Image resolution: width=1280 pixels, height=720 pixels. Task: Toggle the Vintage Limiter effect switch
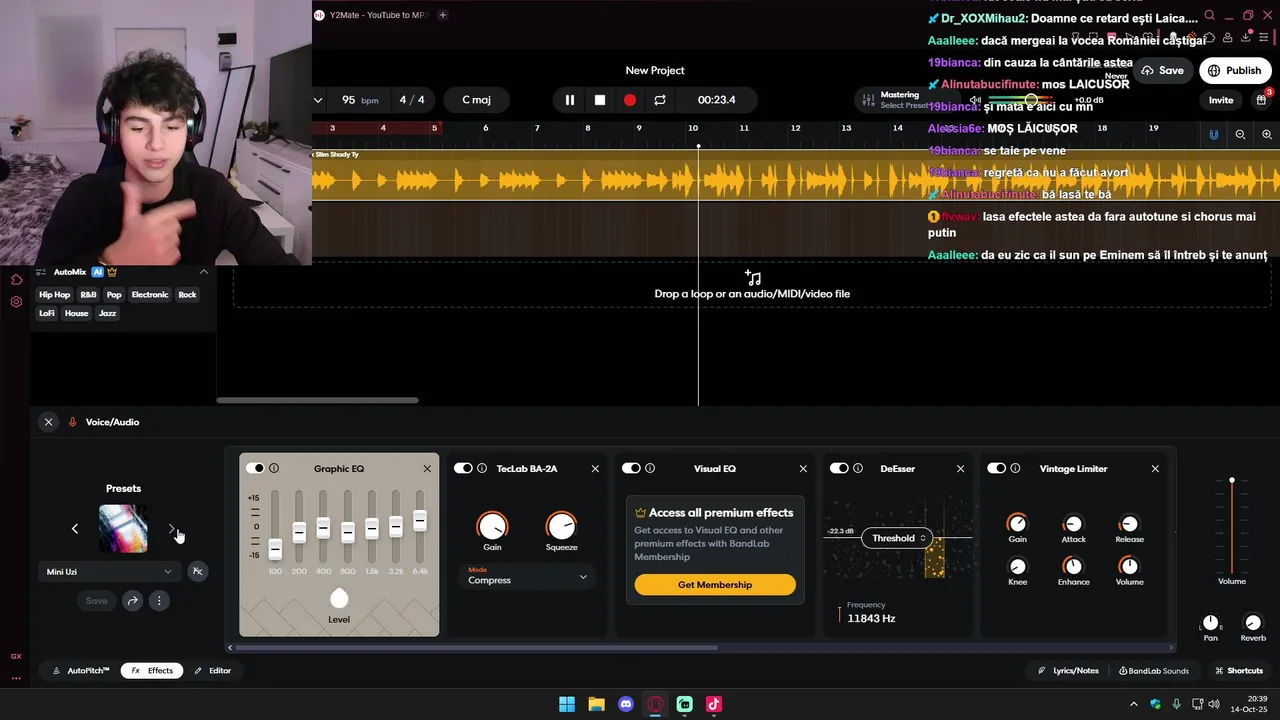(x=997, y=468)
